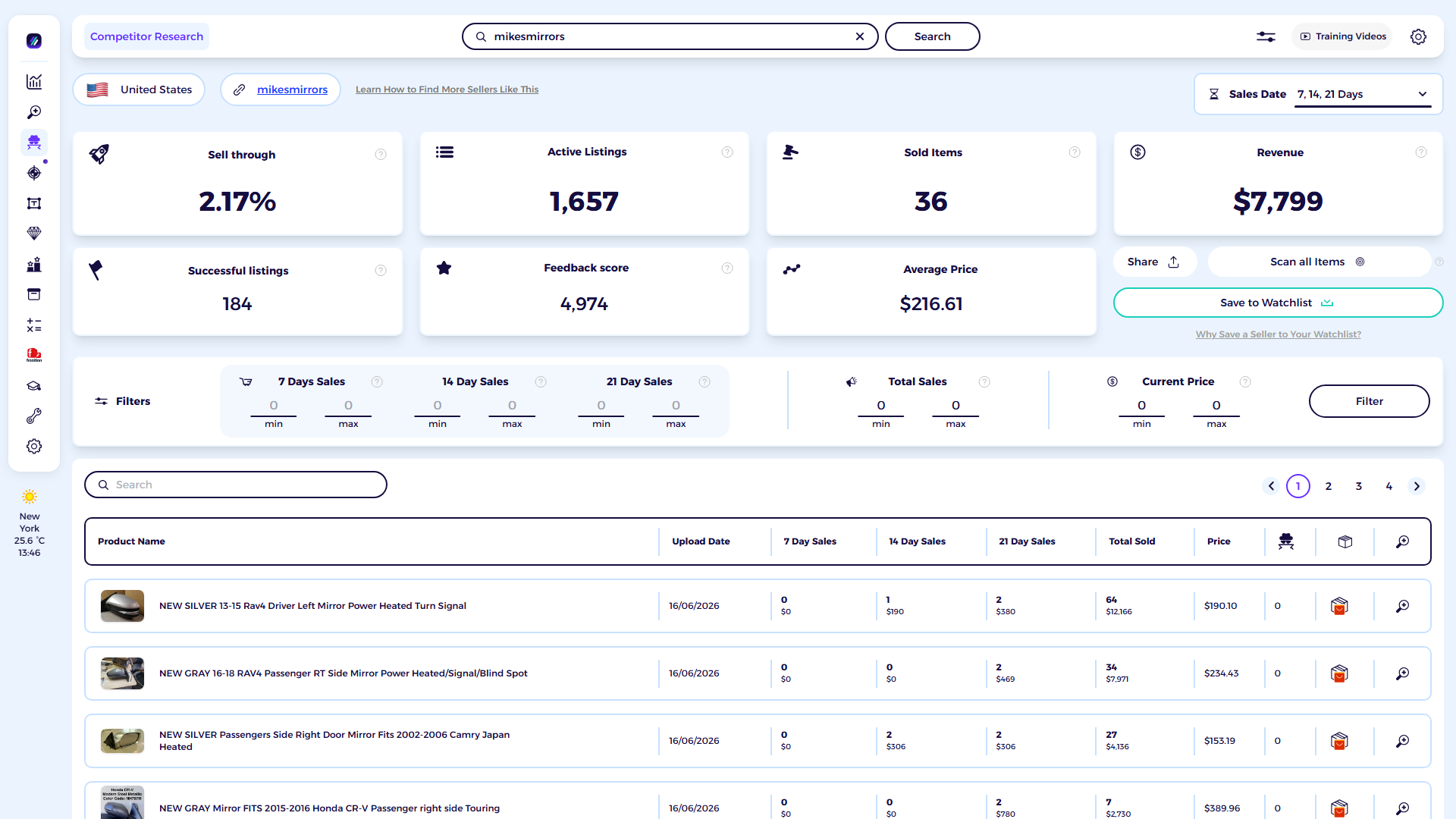The height and width of the screenshot is (819, 1456).
Task: Open thumbnail of NEW SILVER Rav4 mirror
Action: point(122,606)
